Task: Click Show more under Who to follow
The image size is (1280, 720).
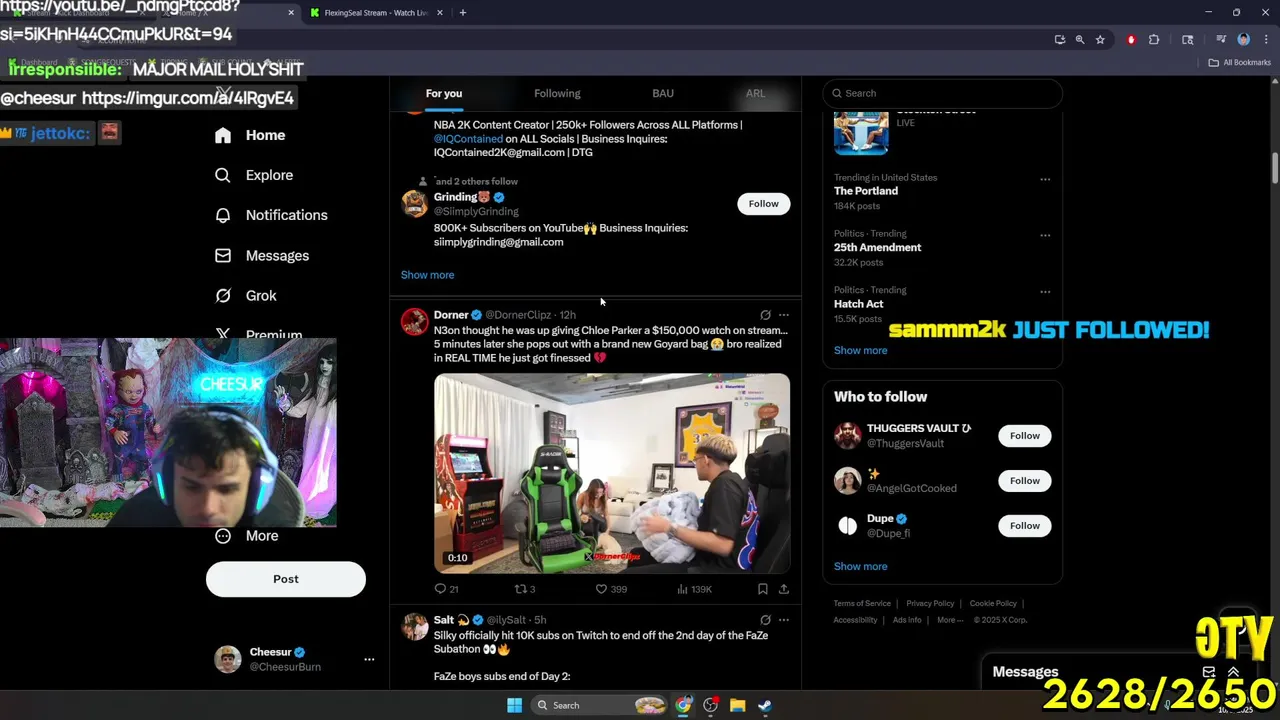Action: pyautogui.click(x=861, y=567)
